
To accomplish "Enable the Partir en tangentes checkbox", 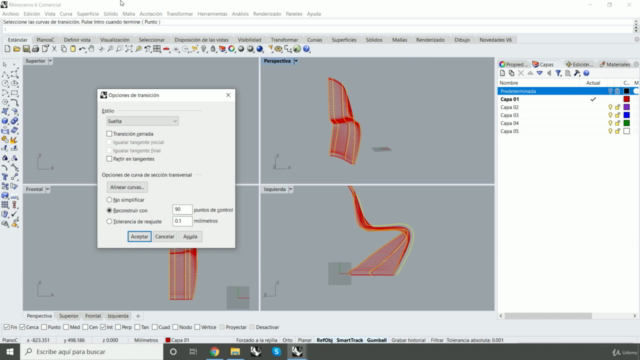I will [x=109, y=159].
